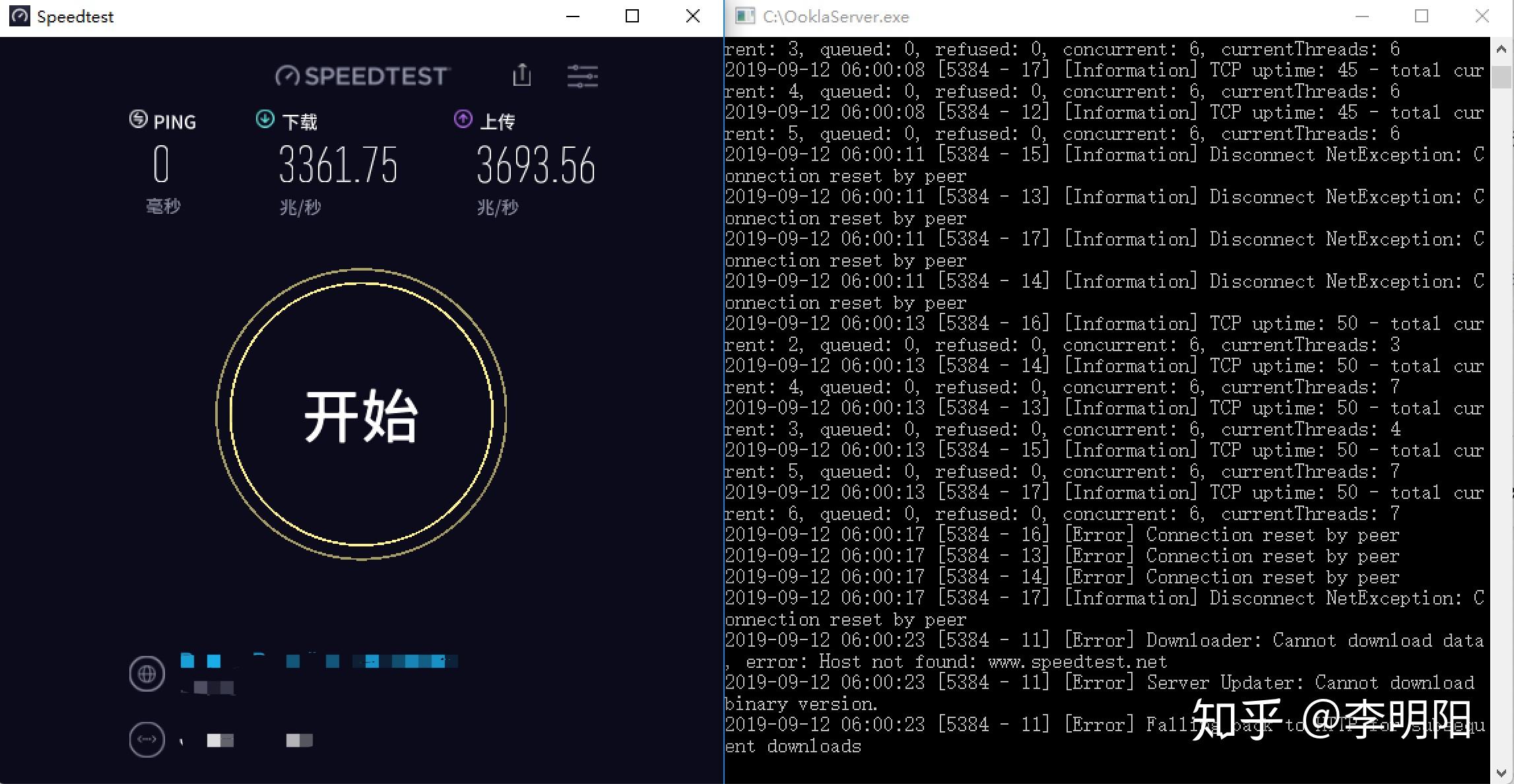Click the download value 3361.75

pos(339,164)
